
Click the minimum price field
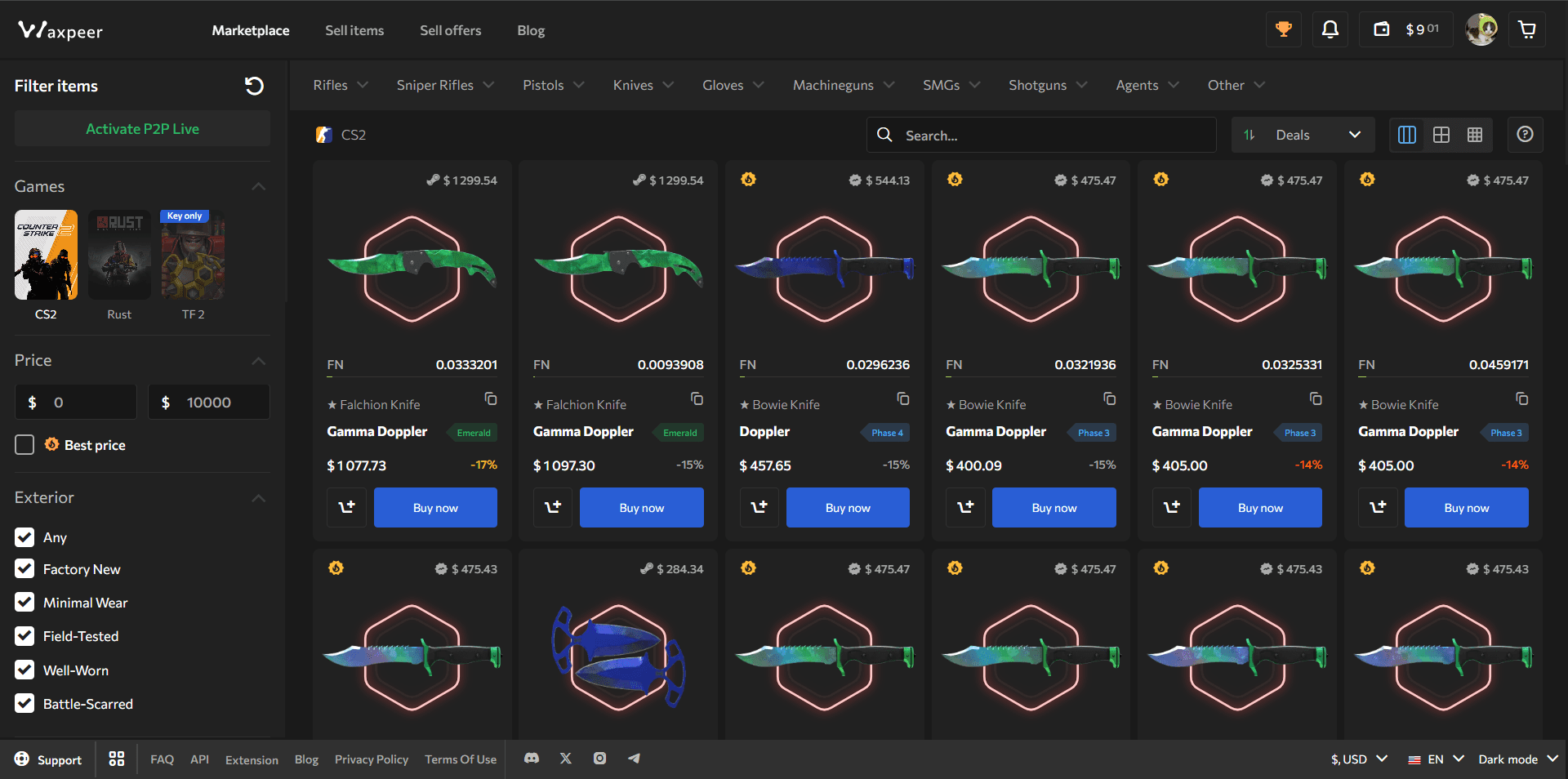76,402
